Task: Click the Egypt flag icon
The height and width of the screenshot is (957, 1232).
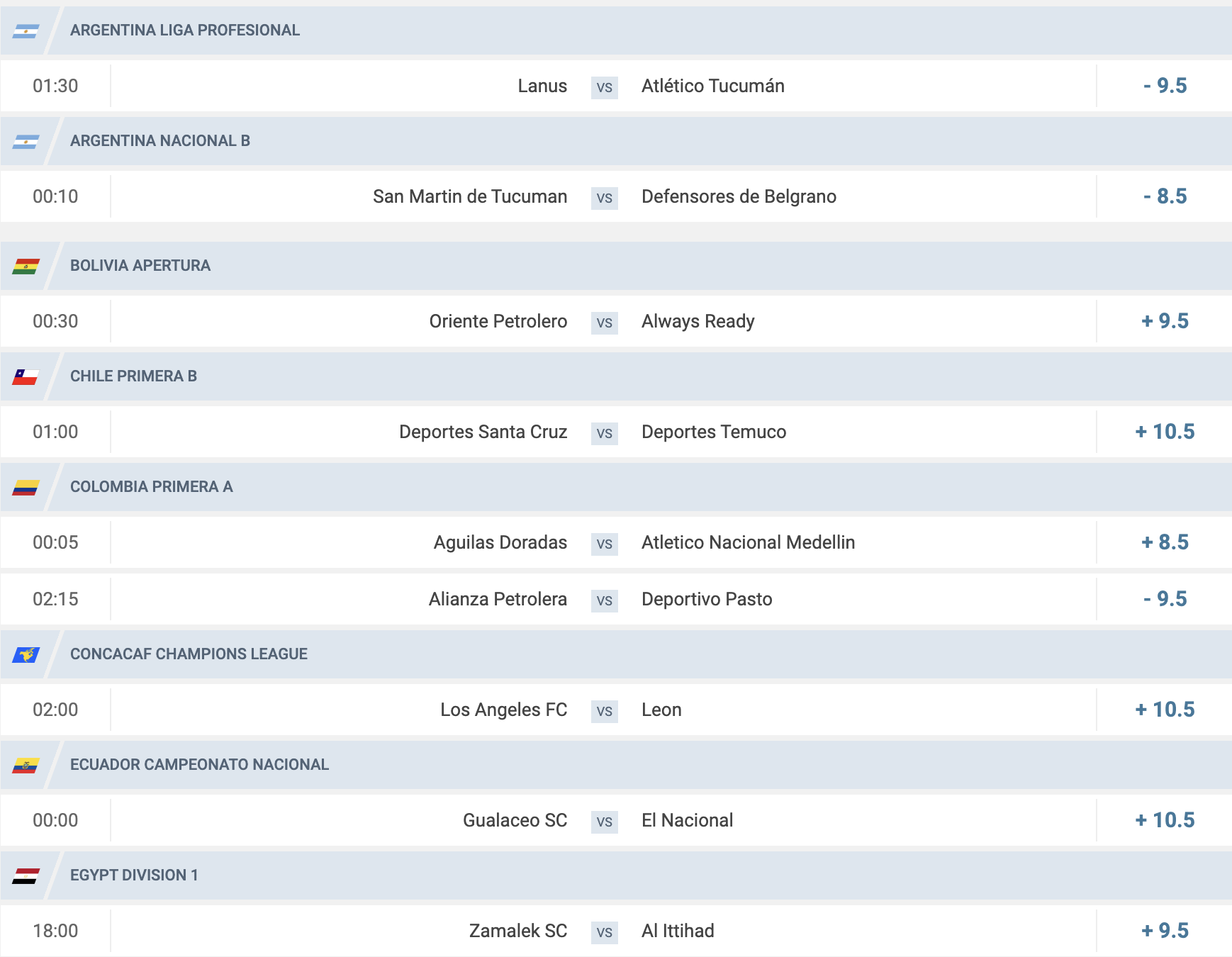Action: coord(26,875)
